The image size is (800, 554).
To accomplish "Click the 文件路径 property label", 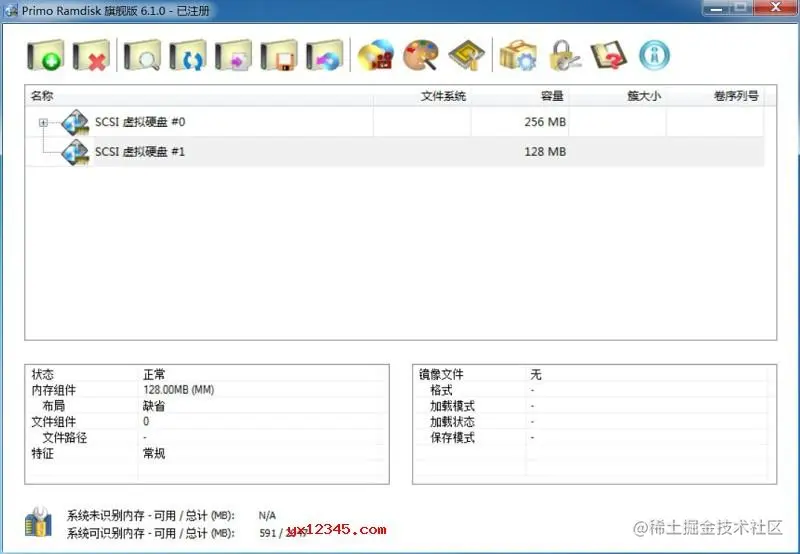I will (65, 438).
